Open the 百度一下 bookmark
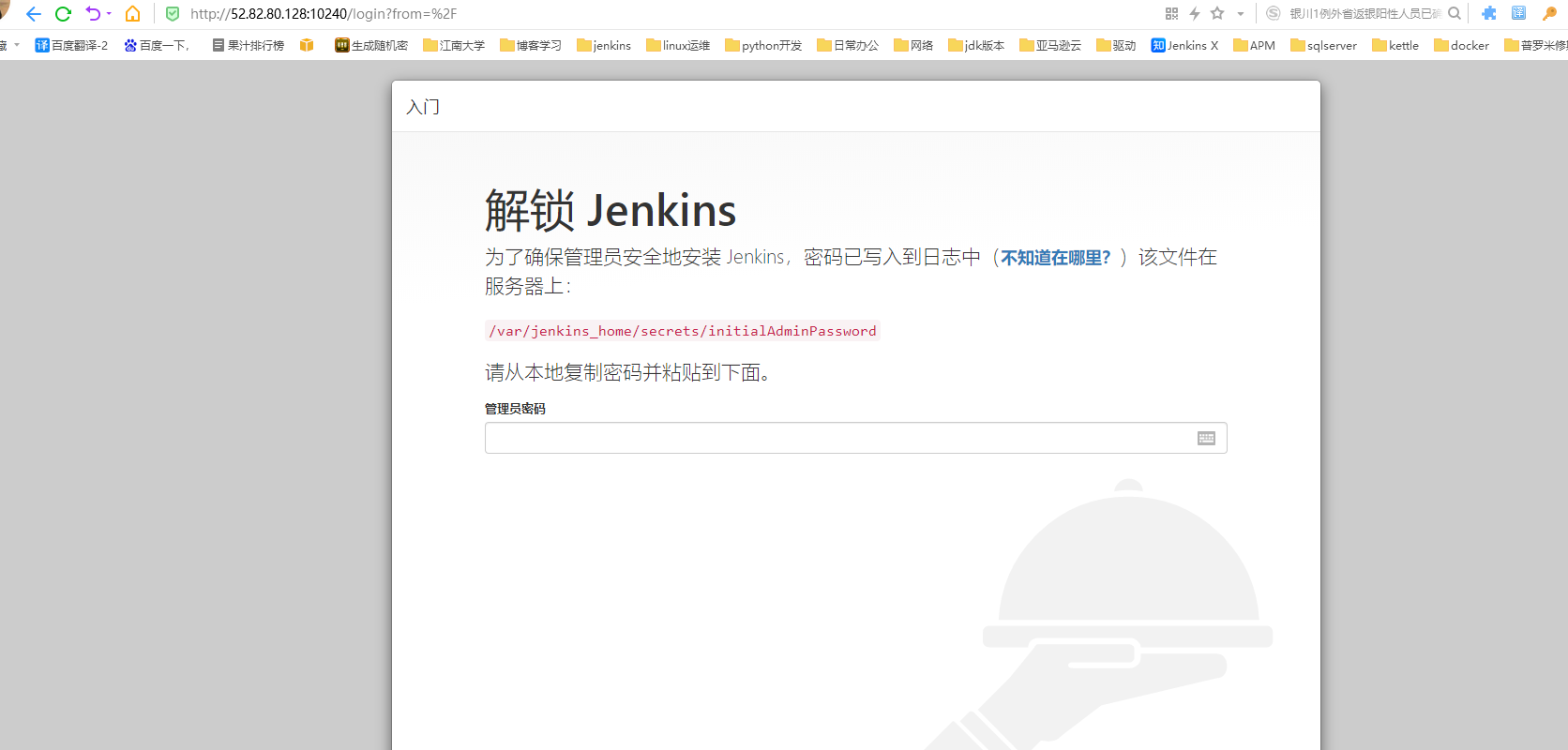Viewport: 1568px width, 750px height. (157, 45)
